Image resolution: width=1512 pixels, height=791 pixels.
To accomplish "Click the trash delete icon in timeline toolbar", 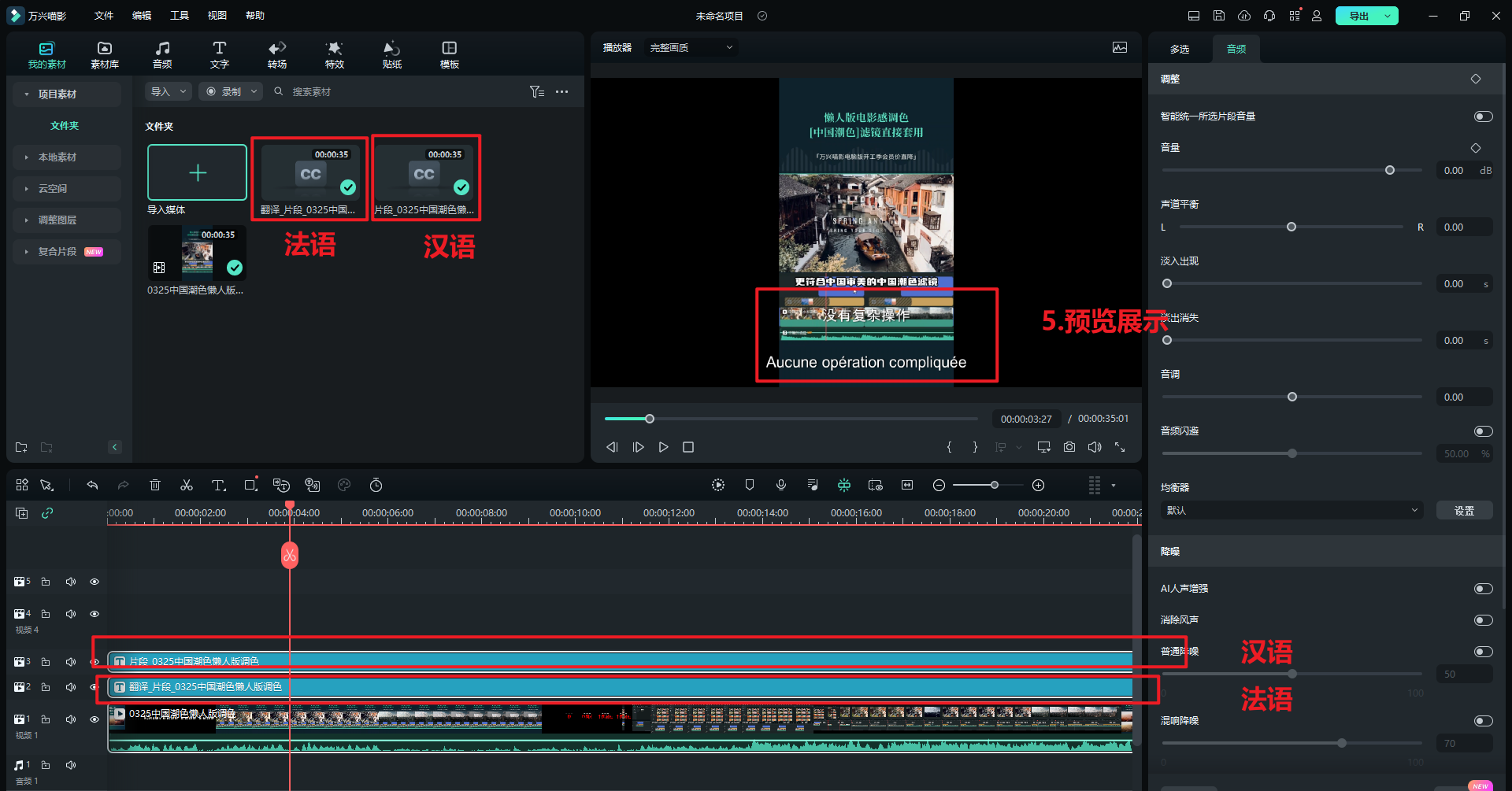I will [155, 486].
